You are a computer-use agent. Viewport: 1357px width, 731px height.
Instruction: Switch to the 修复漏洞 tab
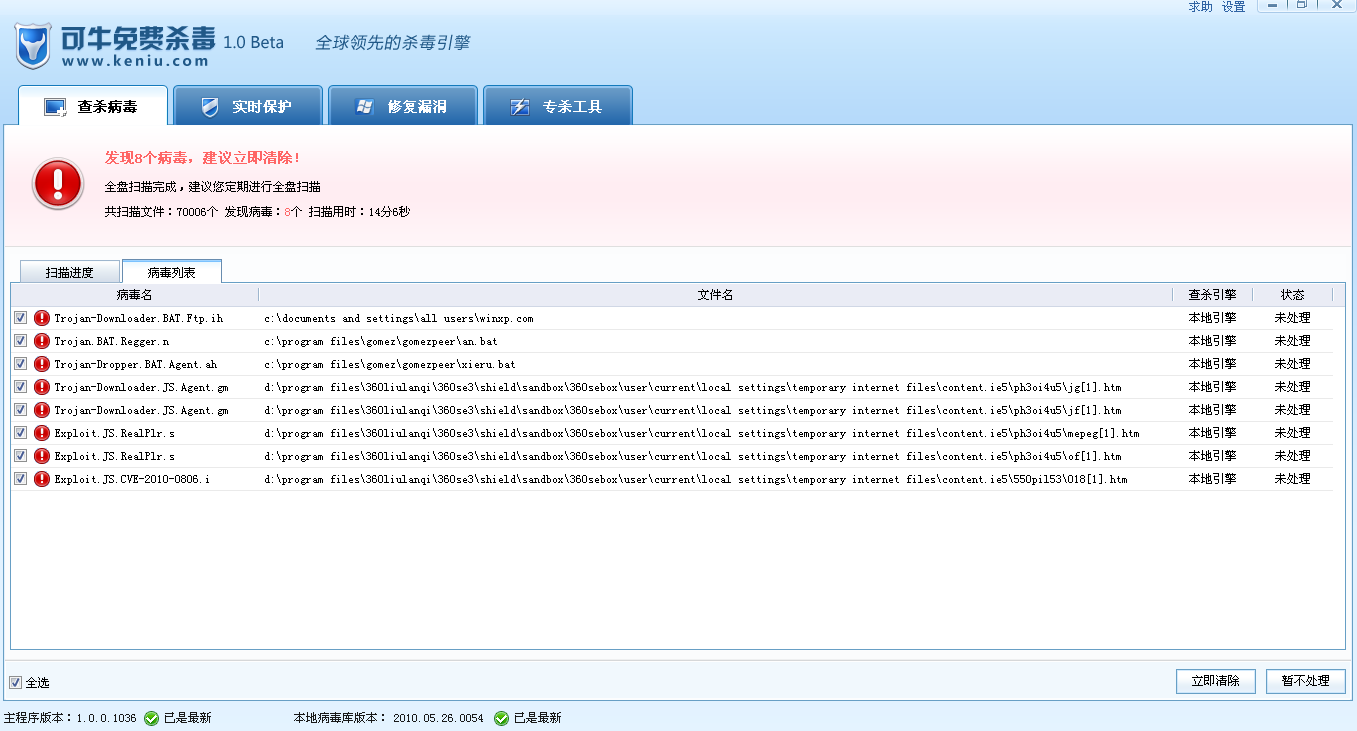pyautogui.click(x=403, y=106)
